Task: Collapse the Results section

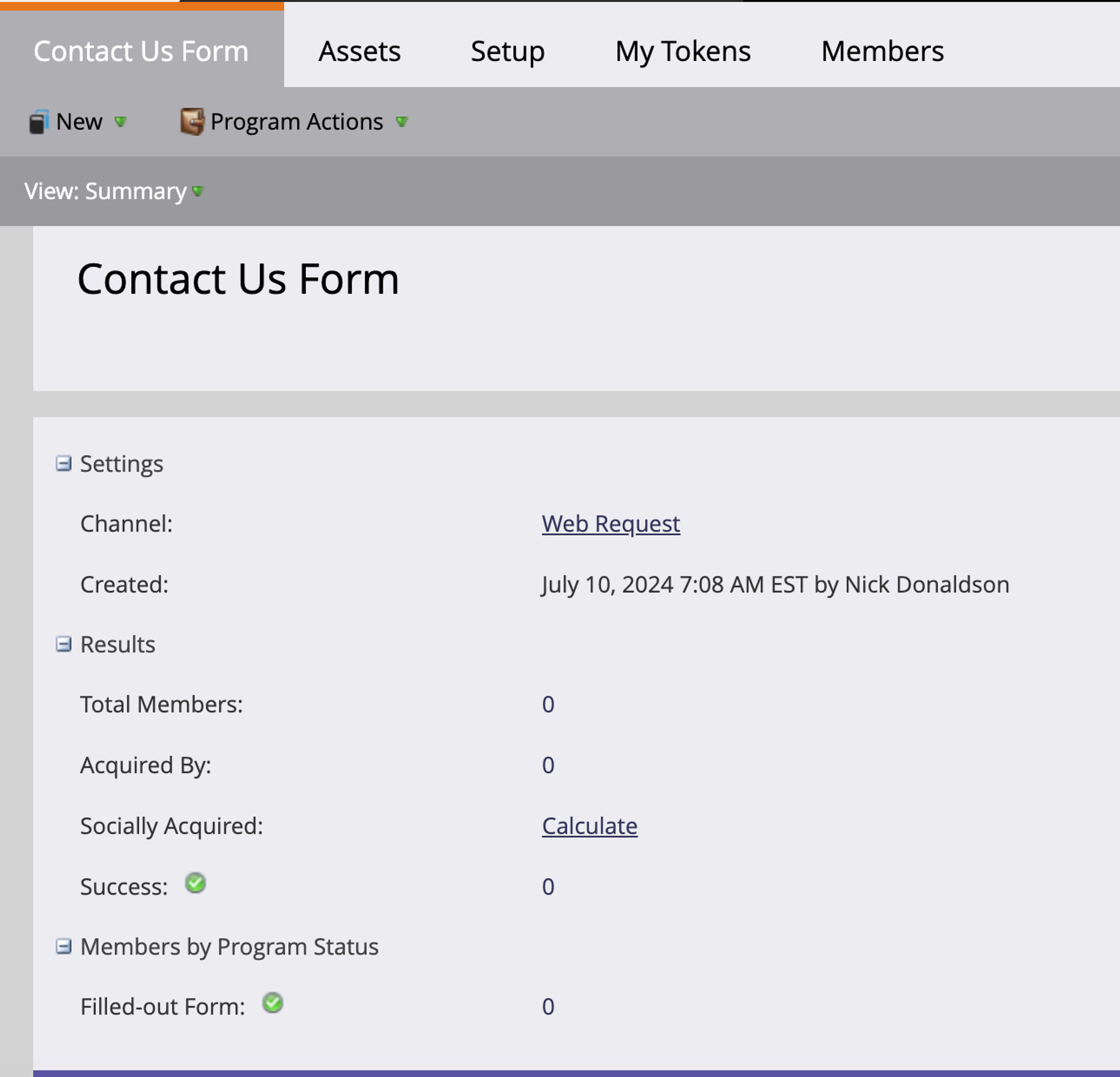Action: 63,644
